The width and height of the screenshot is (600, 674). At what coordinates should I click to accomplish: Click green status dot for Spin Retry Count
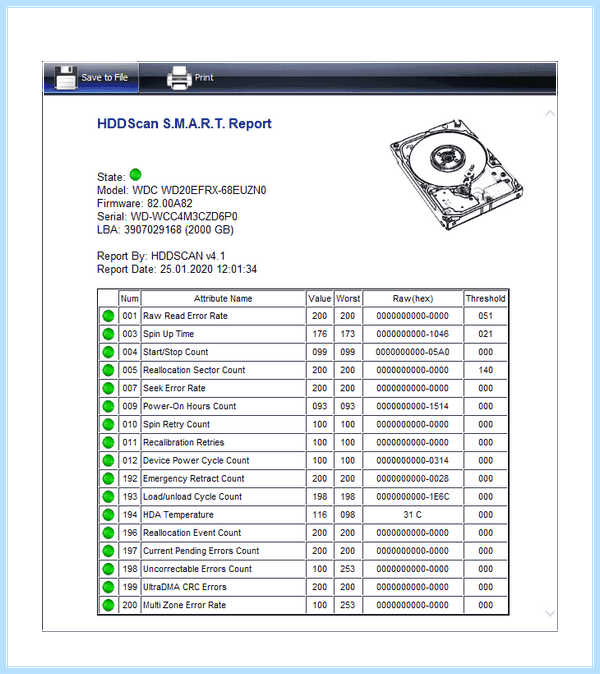tap(108, 424)
